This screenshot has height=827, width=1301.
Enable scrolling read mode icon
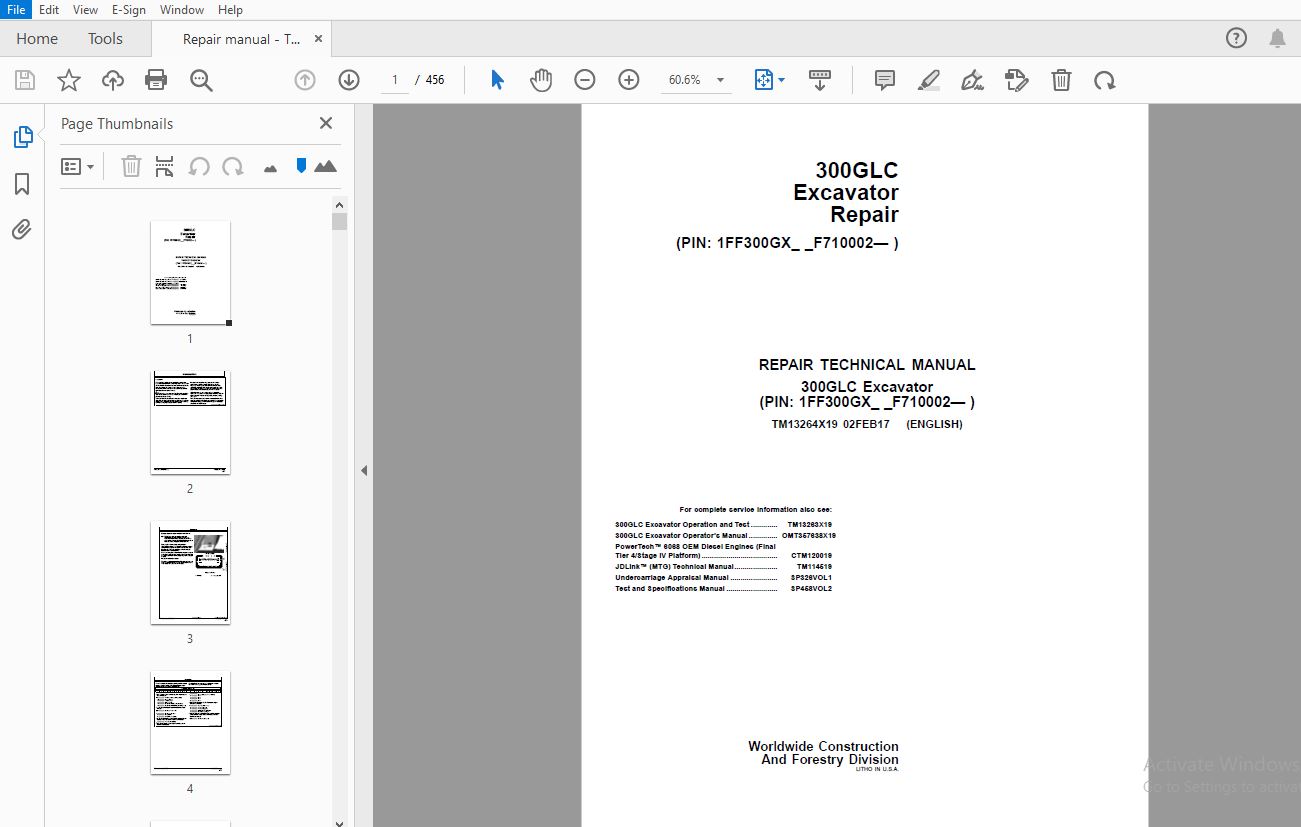pos(820,80)
